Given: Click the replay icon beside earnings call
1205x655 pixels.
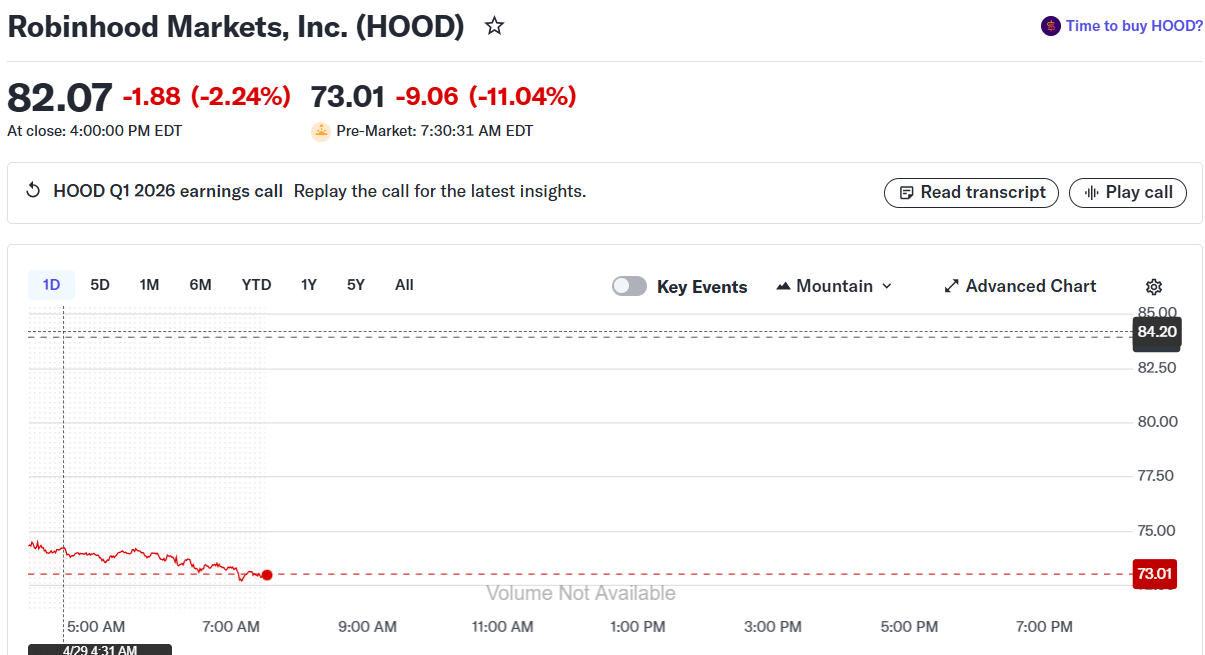Looking at the screenshot, I should click(x=33, y=191).
